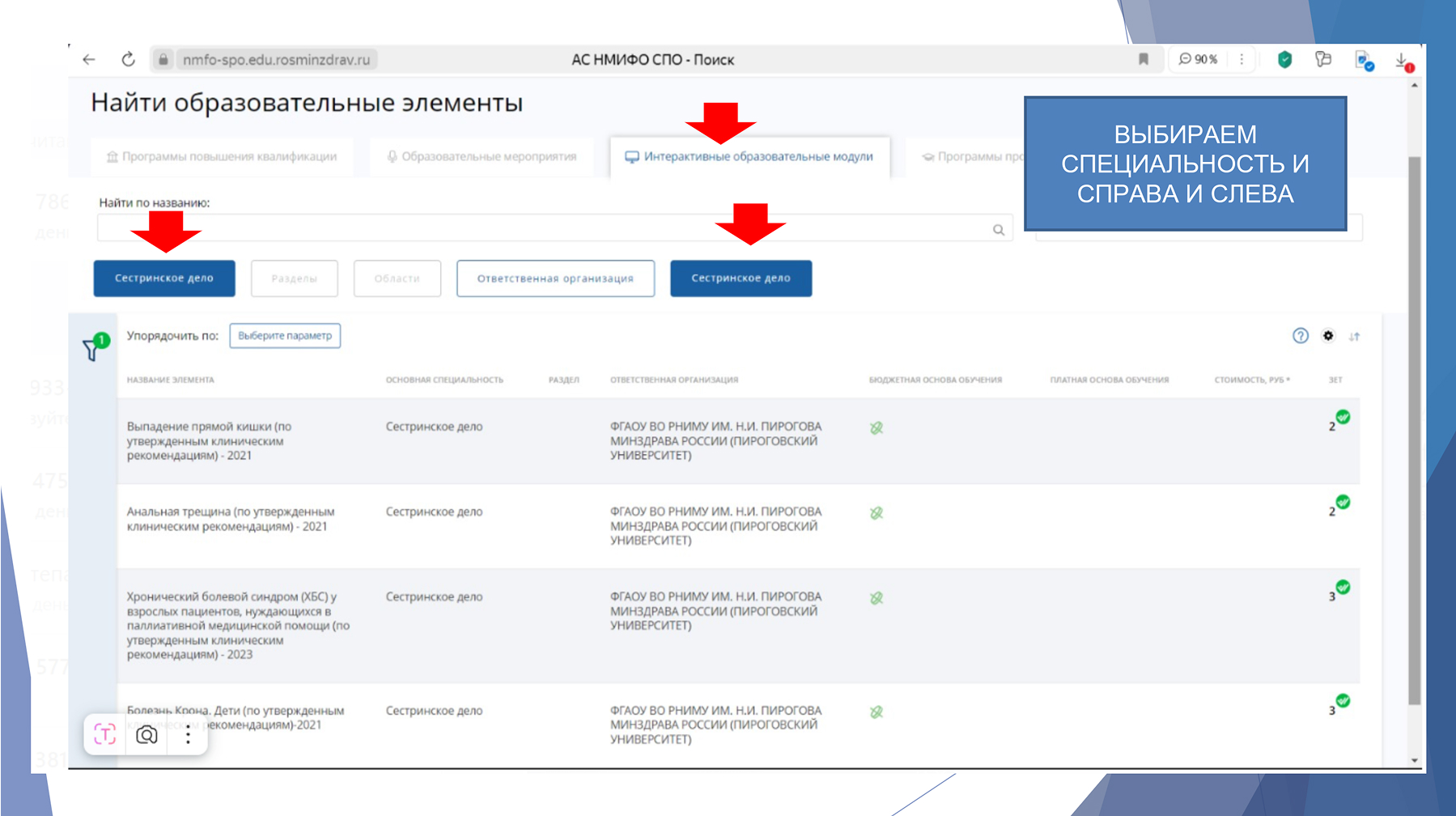Toggle sort direction arrows icon

pos(1354,336)
